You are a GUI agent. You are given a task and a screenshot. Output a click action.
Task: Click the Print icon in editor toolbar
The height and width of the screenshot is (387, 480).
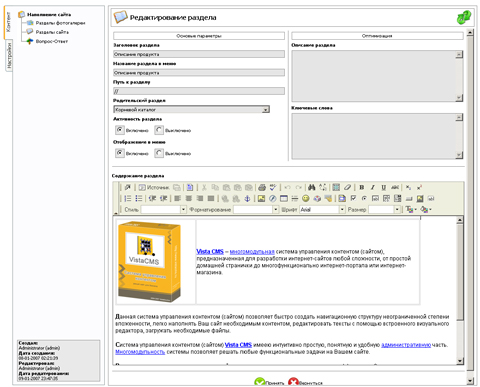(262, 187)
